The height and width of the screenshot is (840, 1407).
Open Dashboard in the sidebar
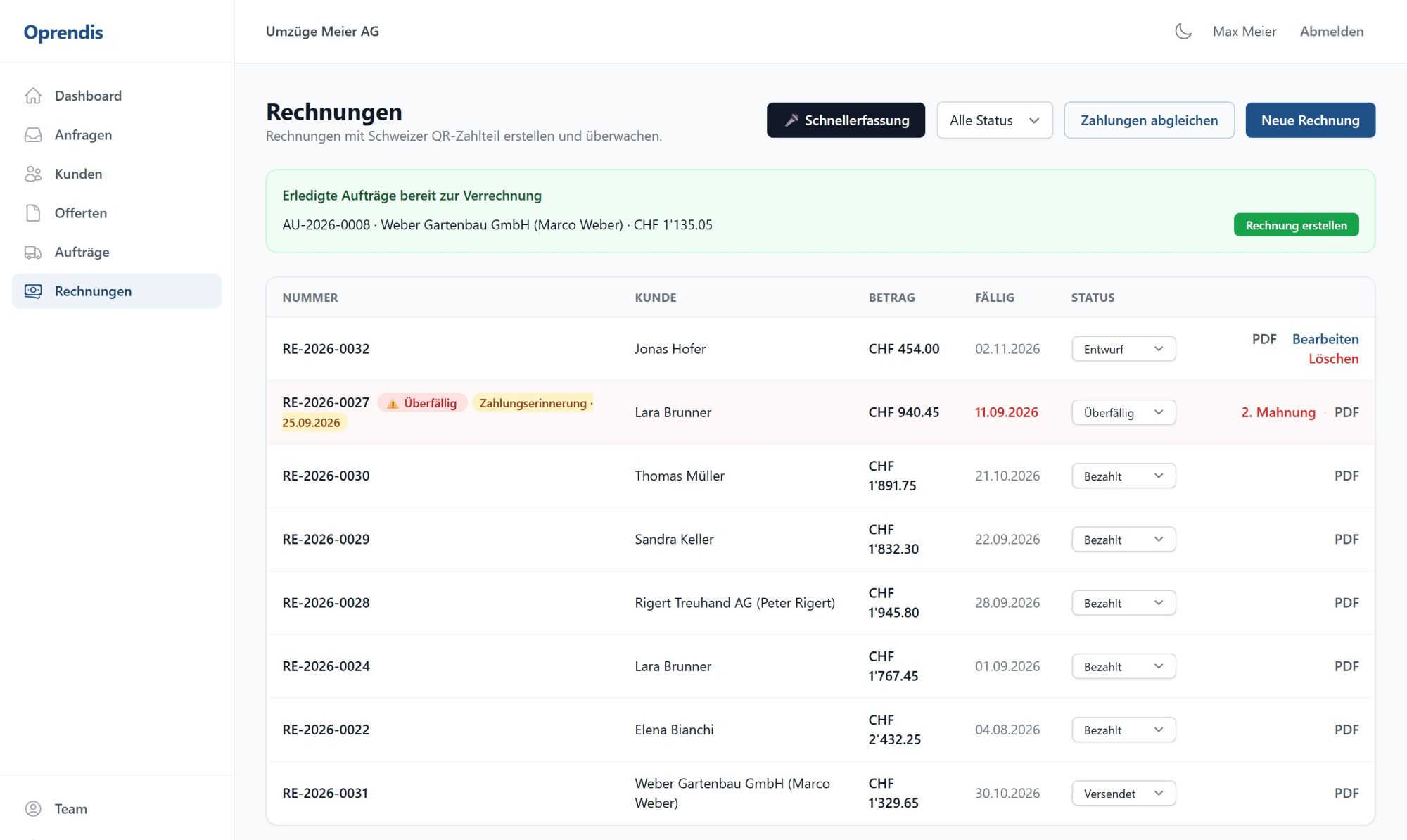click(x=117, y=96)
